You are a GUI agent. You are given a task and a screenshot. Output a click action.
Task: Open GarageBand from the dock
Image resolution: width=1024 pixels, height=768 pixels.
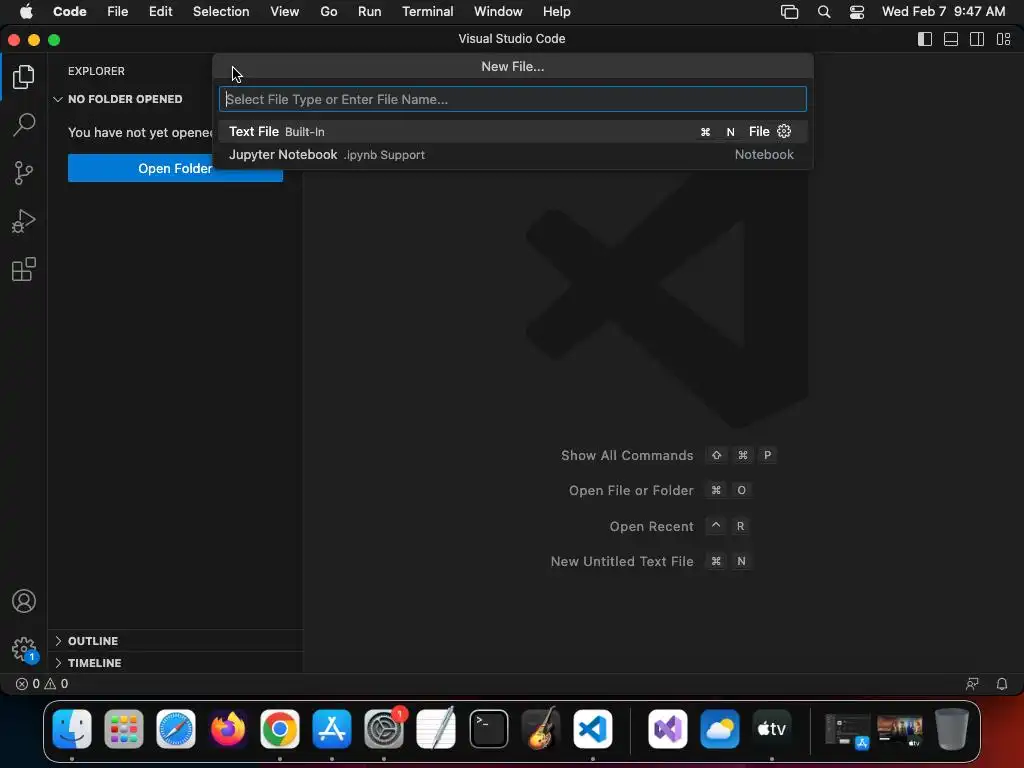click(x=541, y=729)
